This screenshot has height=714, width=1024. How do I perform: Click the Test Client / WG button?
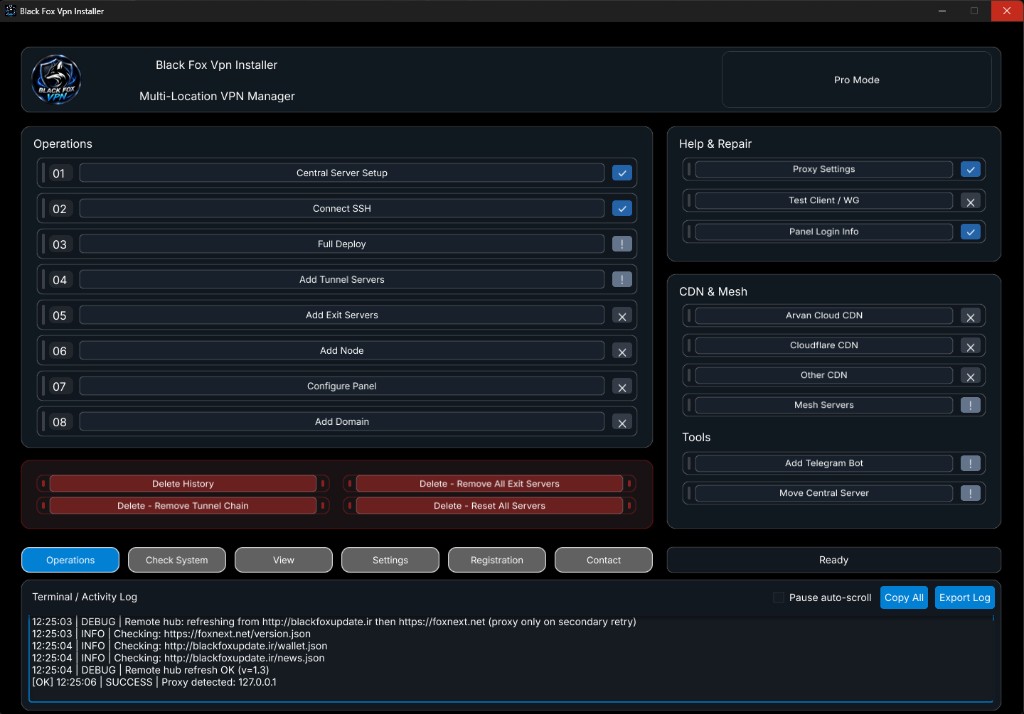pyautogui.click(x=824, y=201)
